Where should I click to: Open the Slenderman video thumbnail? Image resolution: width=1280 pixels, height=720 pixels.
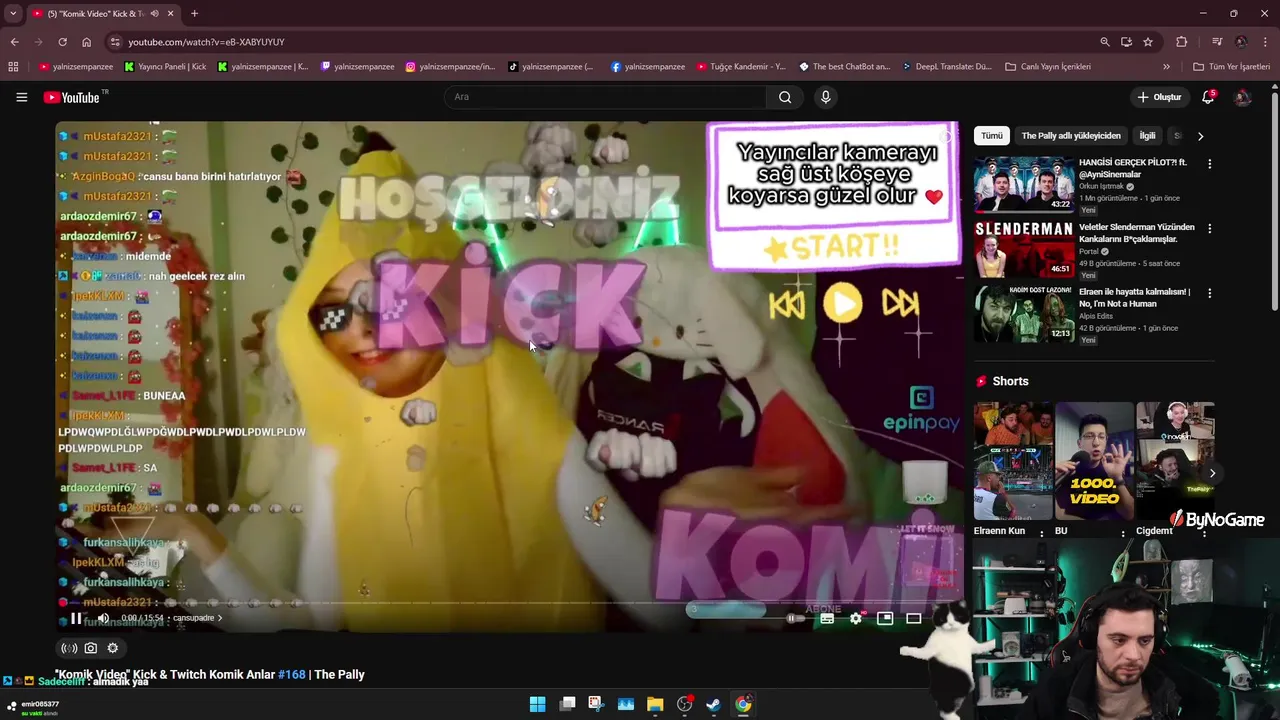[1024, 249]
